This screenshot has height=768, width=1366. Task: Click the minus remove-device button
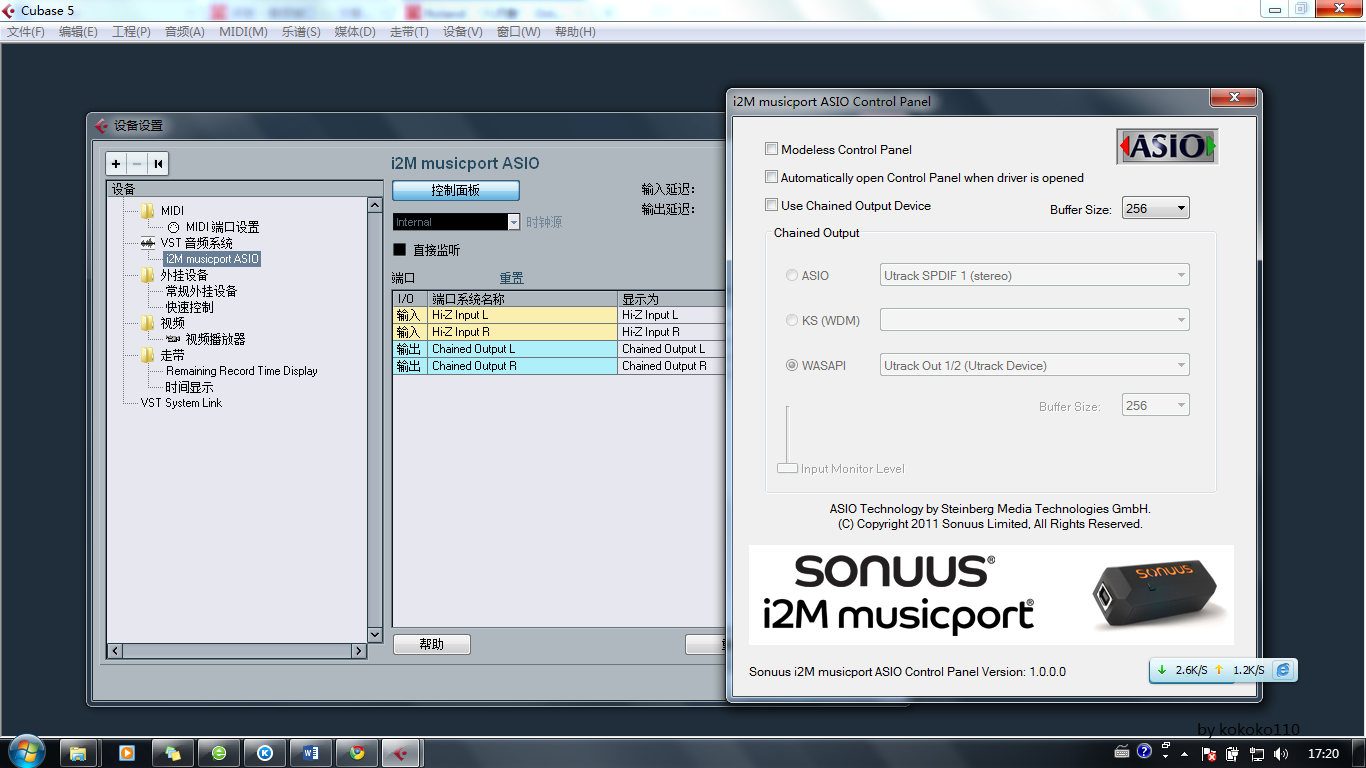click(137, 164)
